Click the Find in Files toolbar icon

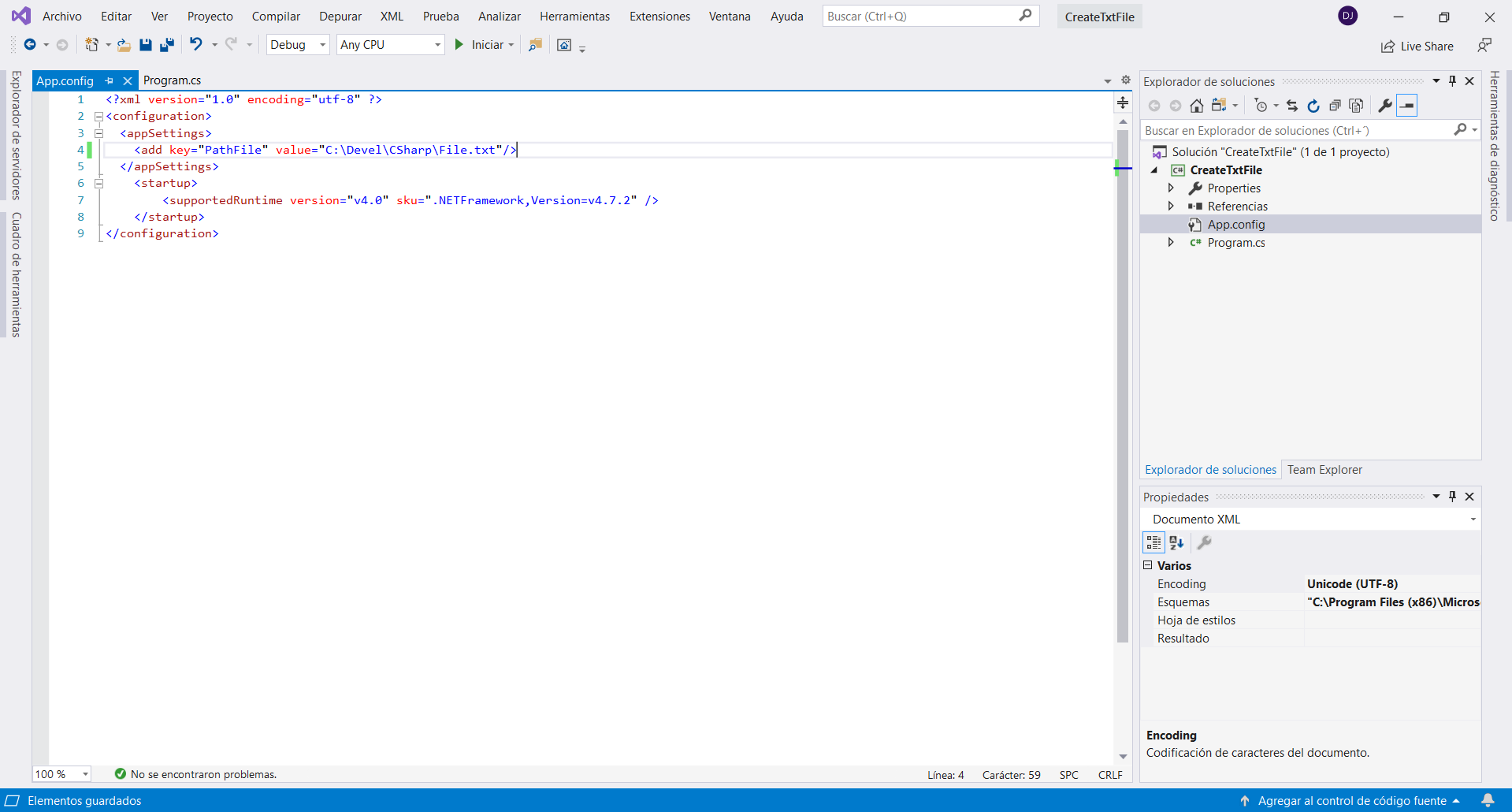pyautogui.click(x=535, y=45)
